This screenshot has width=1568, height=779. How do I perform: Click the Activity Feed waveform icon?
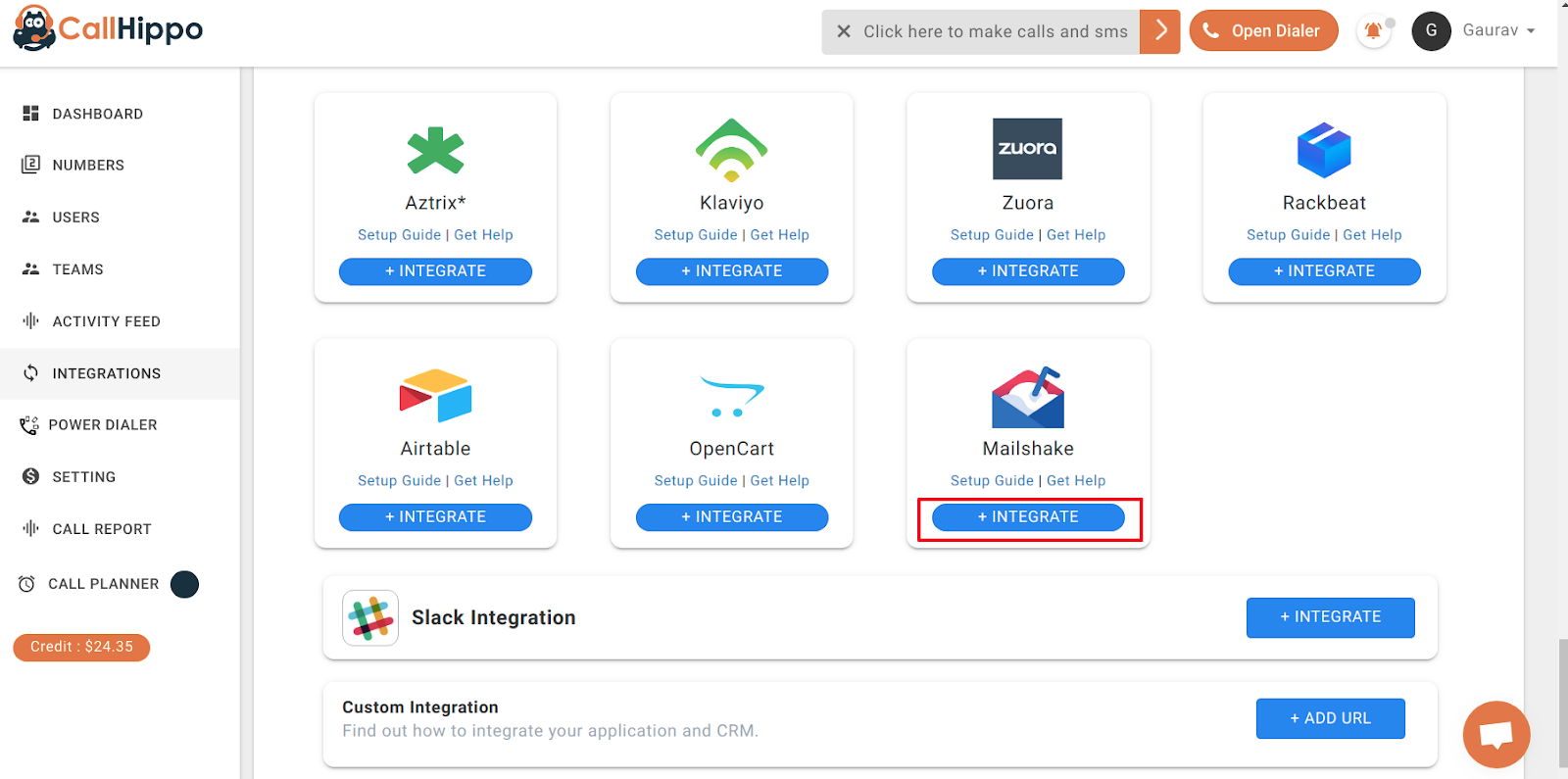pos(31,320)
